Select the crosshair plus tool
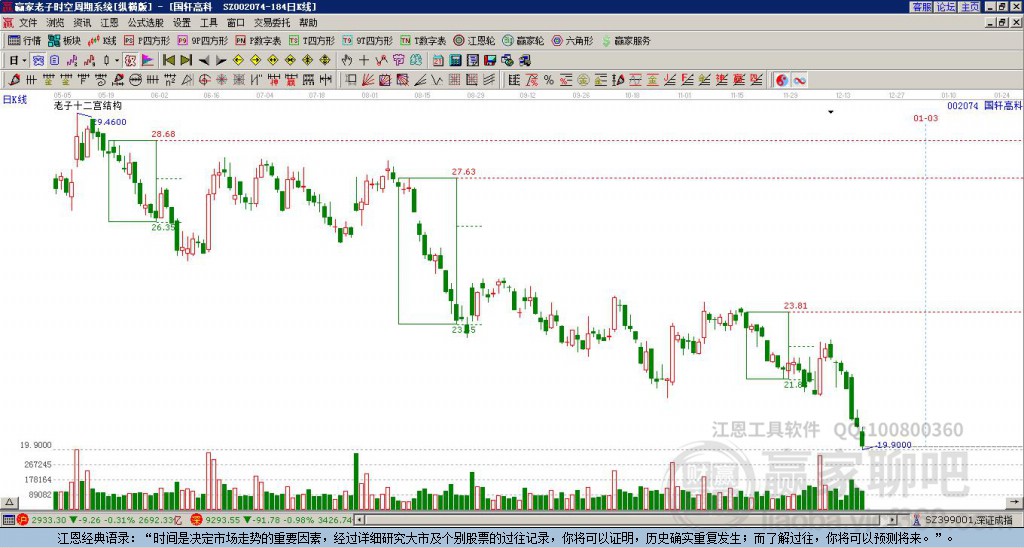Screen dimensions: 1024x548 pos(364,60)
